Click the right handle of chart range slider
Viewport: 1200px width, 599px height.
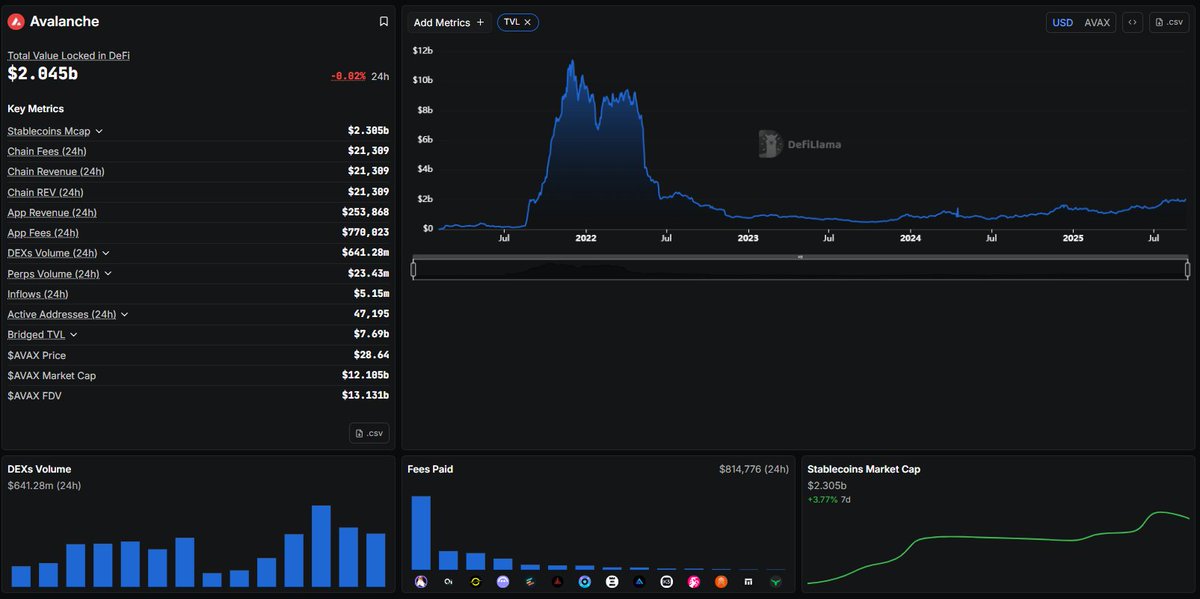pos(1187,269)
